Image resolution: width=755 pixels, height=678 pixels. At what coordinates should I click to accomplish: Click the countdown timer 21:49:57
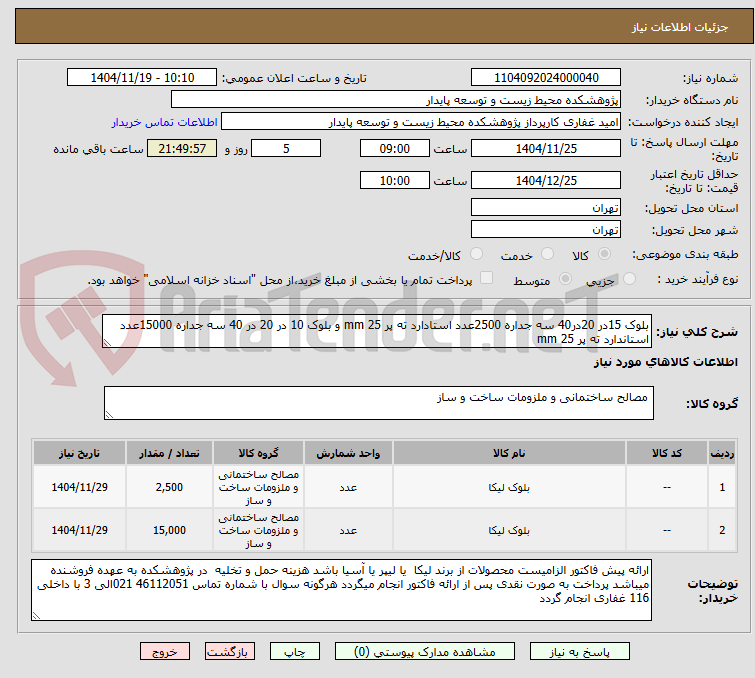182,148
